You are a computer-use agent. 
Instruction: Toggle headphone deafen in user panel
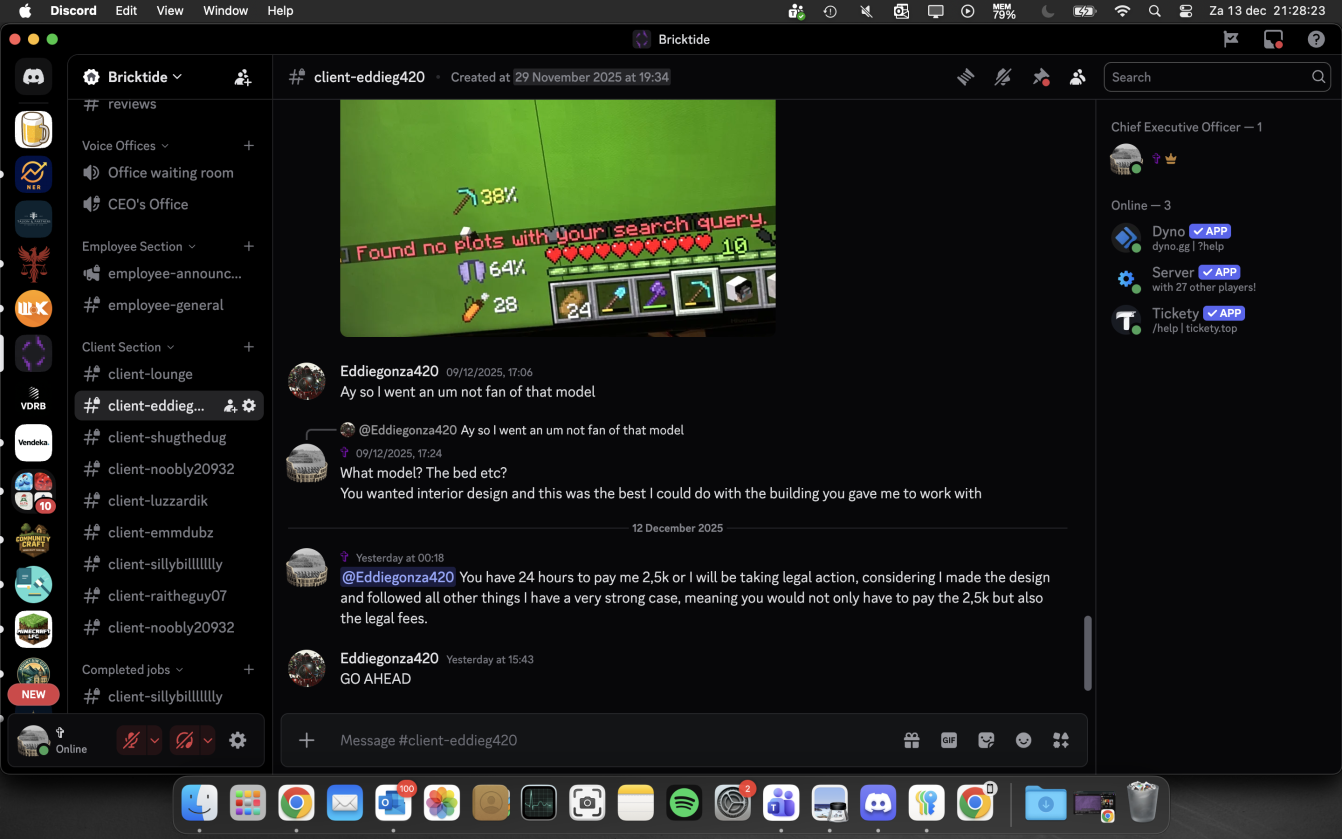click(x=184, y=740)
